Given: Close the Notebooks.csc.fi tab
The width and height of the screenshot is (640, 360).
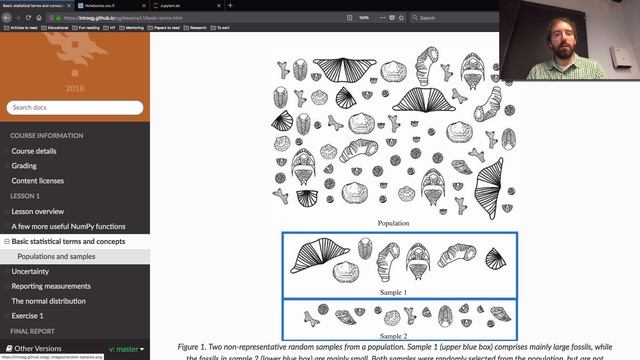Looking at the screenshot, I should pyautogui.click(x=144, y=6).
